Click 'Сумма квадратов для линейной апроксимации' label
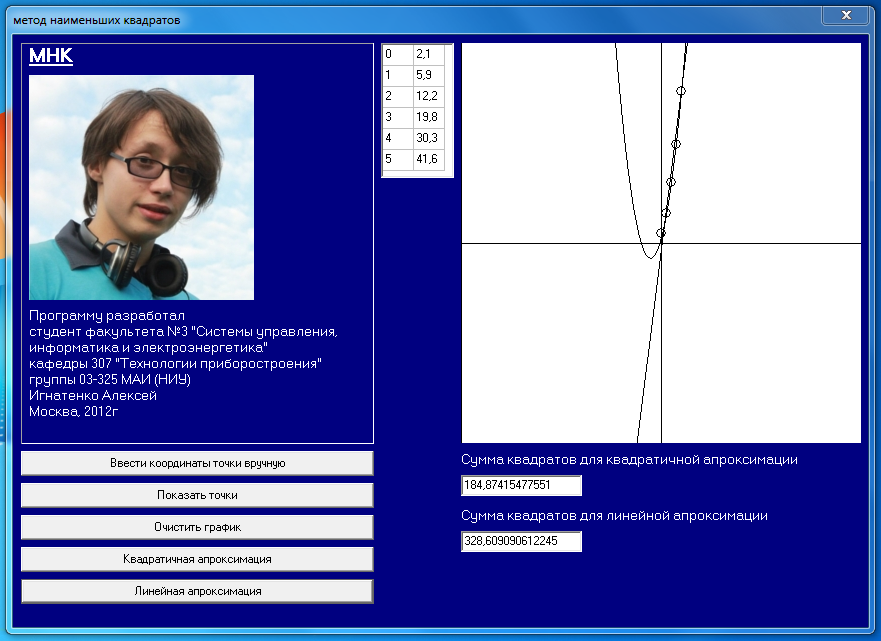This screenshot has height=641, width=881. pos(614,516)
